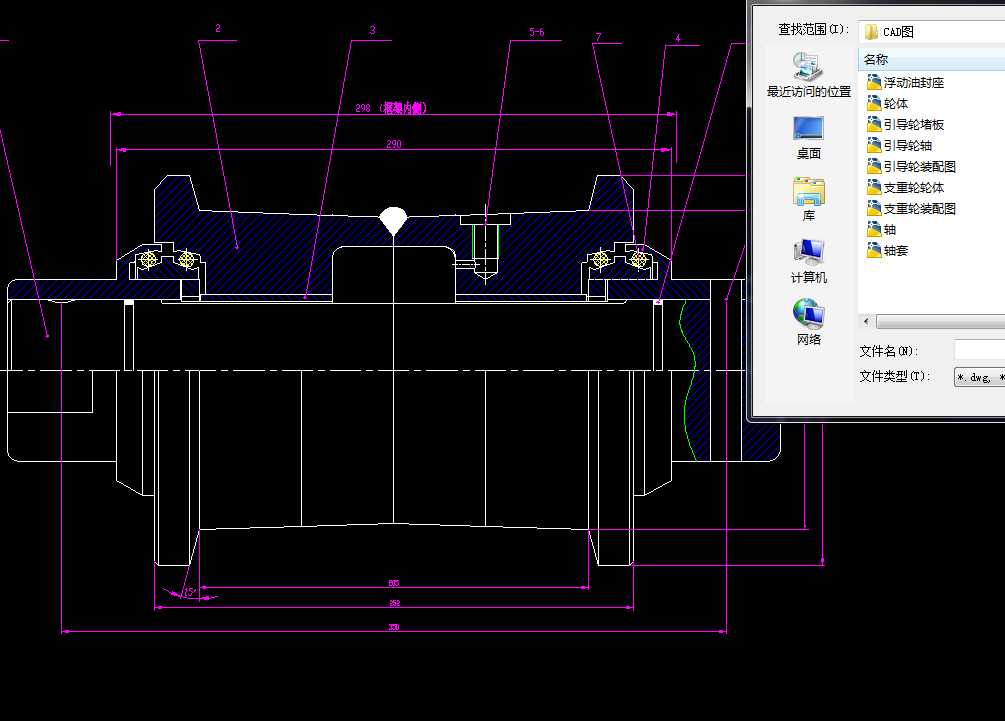
Task: Click part callout number 2
Action: (x=218, y=28)
